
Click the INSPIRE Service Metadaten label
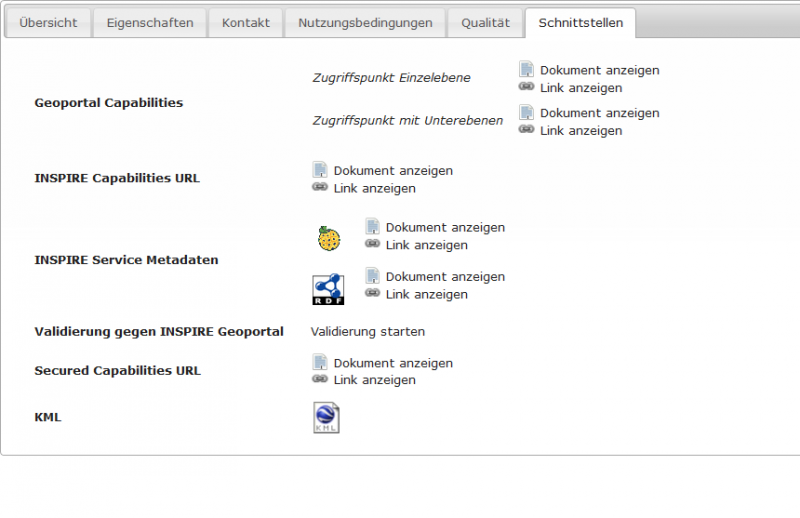126,260
